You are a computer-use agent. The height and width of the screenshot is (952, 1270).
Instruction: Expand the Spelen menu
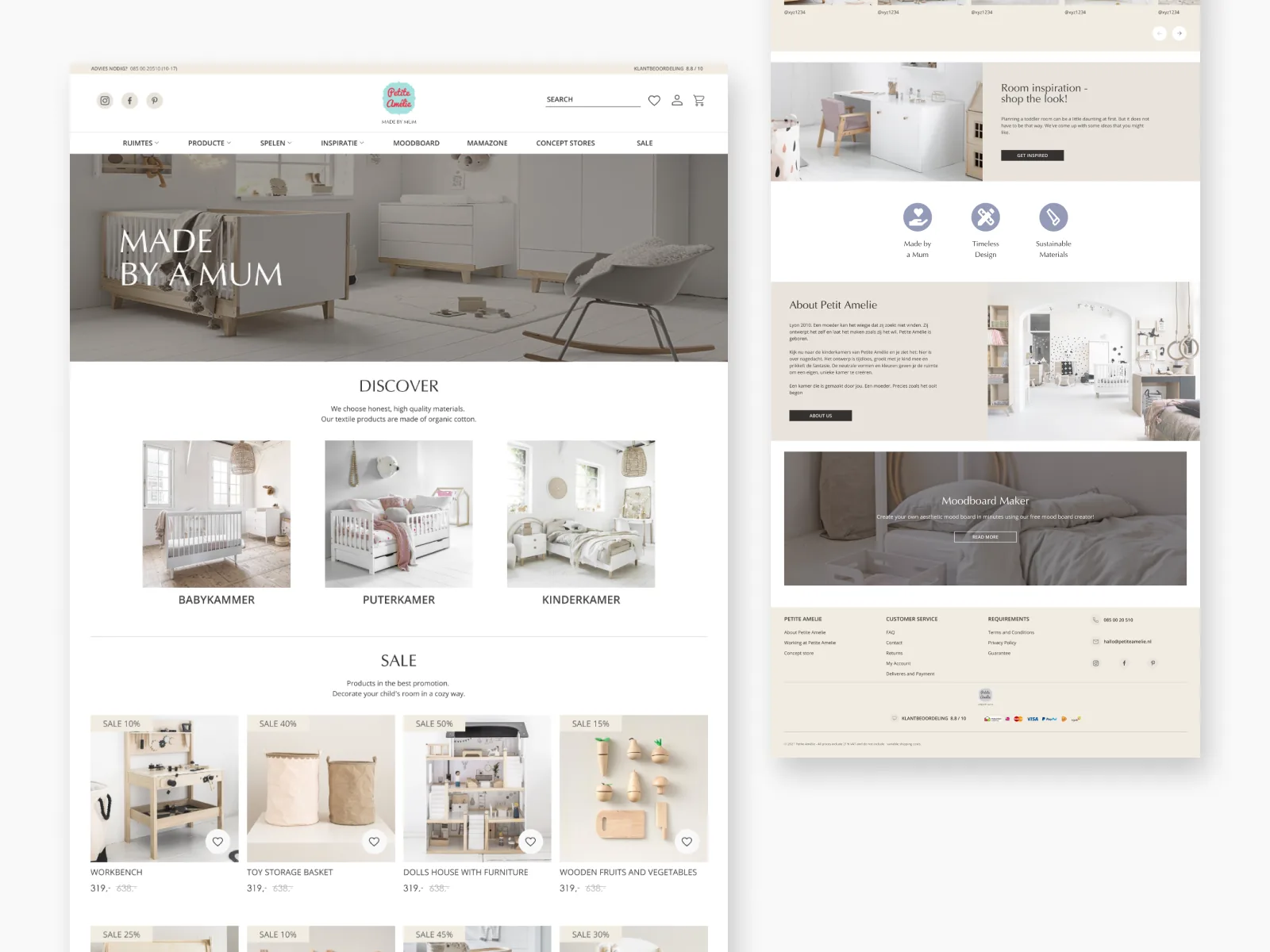[275, 143]
